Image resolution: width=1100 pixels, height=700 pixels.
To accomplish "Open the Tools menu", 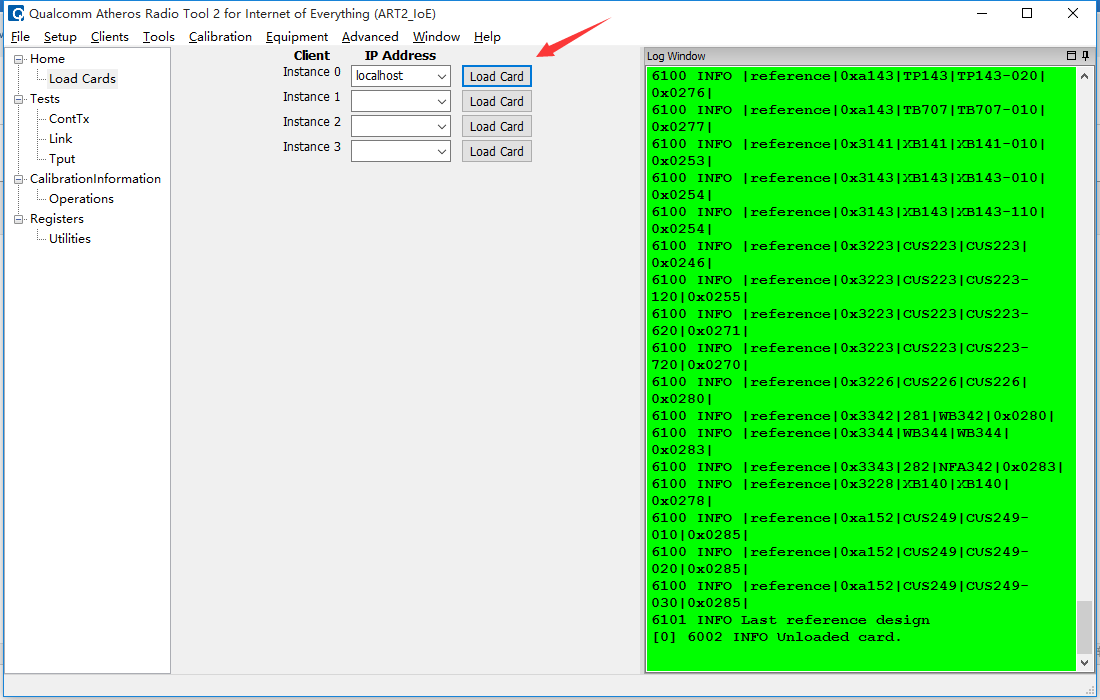I will [x=159, y=36].
